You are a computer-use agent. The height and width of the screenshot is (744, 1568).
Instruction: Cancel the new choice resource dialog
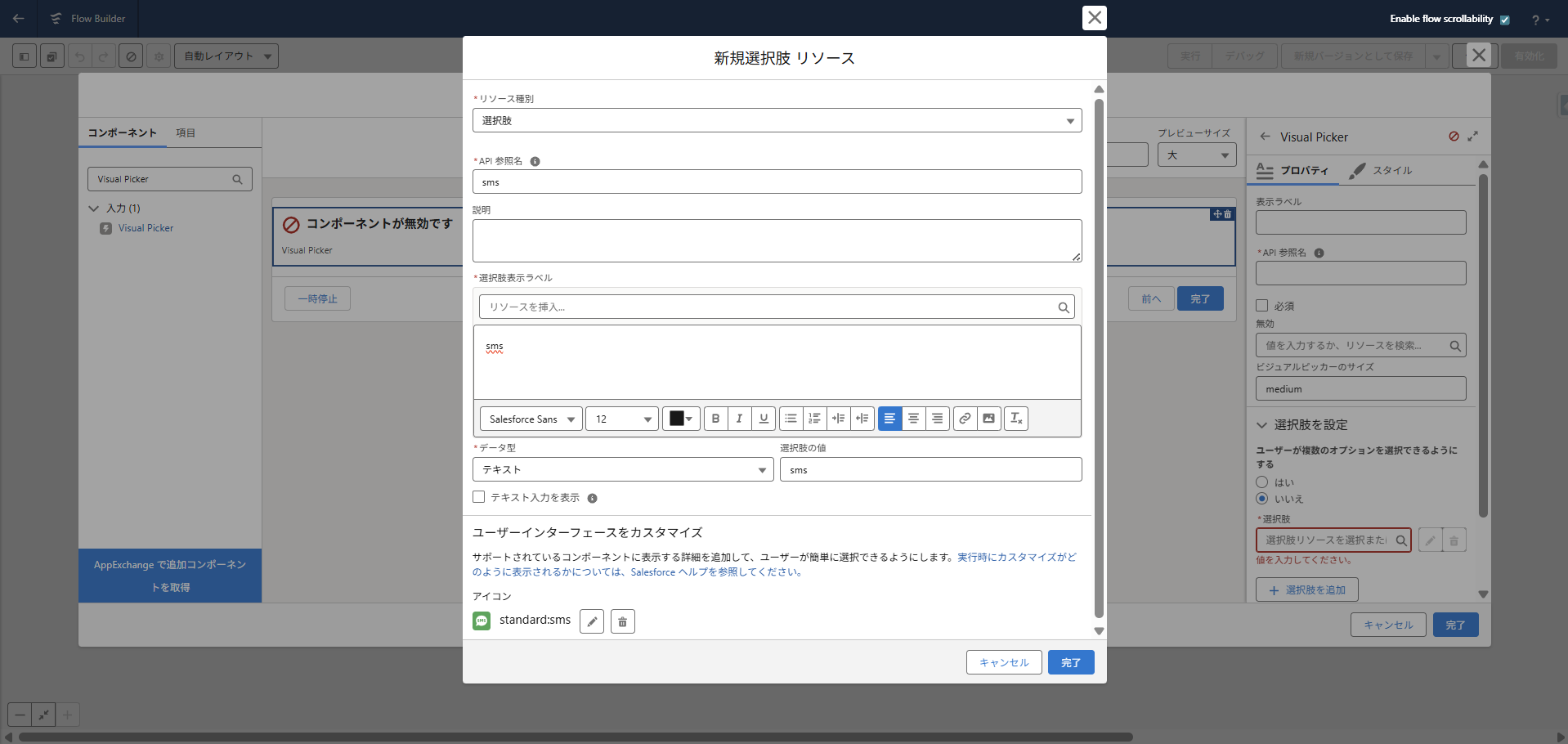click(x=1004, y=662)
